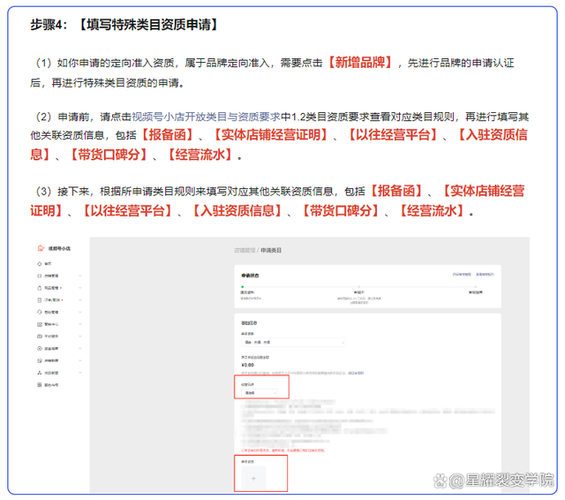Click 店铺管理 in the breadcrumb
The height and width of the screenshot is (500, 565).
tap(245, 250)
